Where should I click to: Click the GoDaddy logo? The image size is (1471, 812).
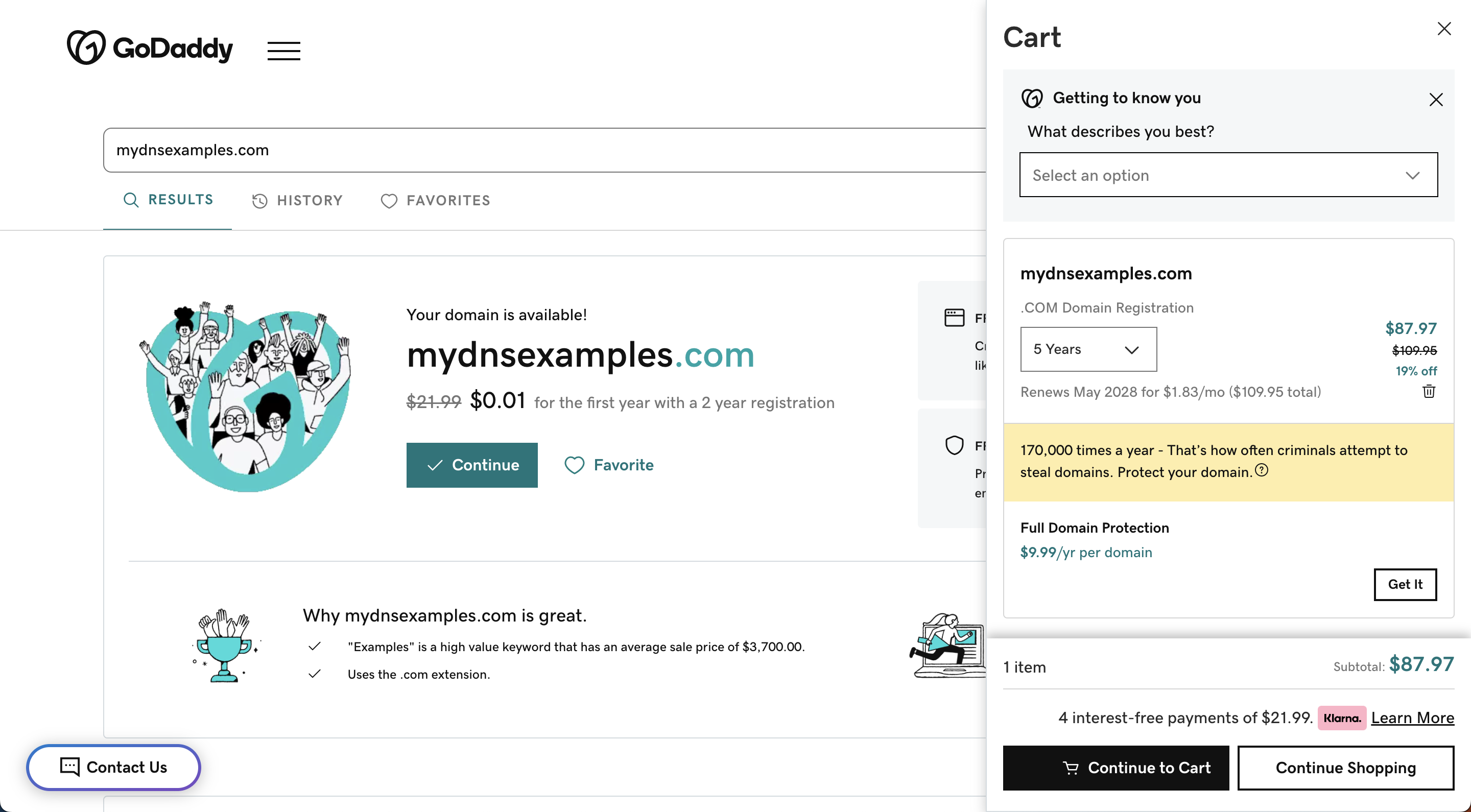coord(150,48)
